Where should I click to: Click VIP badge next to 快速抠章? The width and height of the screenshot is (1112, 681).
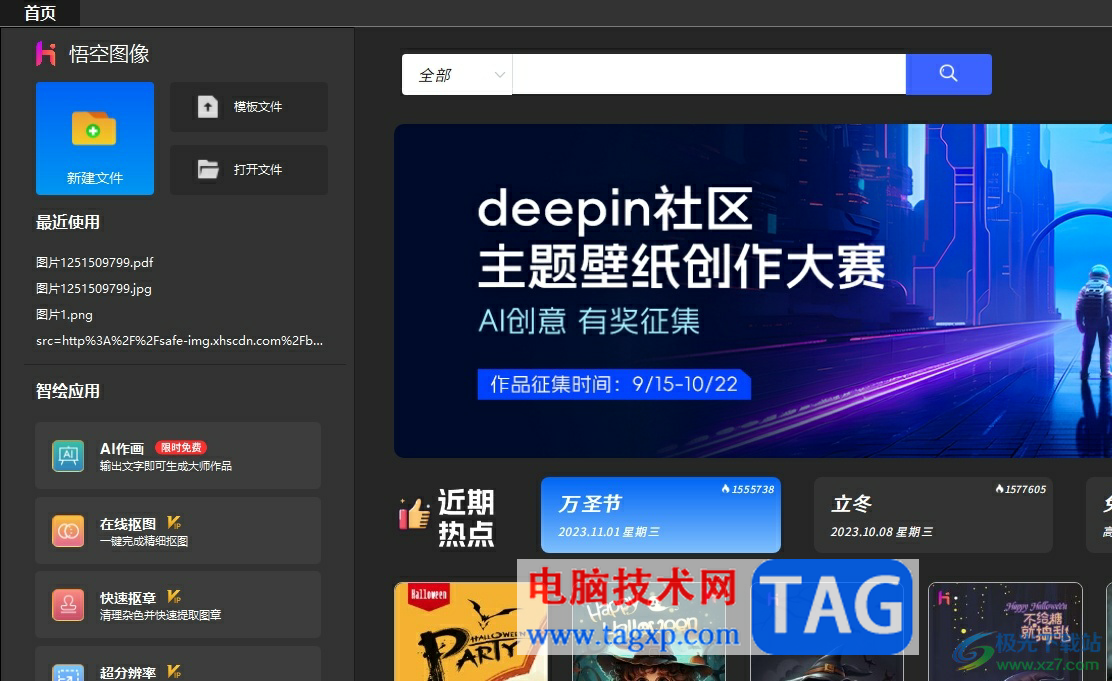click(x=174, y=597)
